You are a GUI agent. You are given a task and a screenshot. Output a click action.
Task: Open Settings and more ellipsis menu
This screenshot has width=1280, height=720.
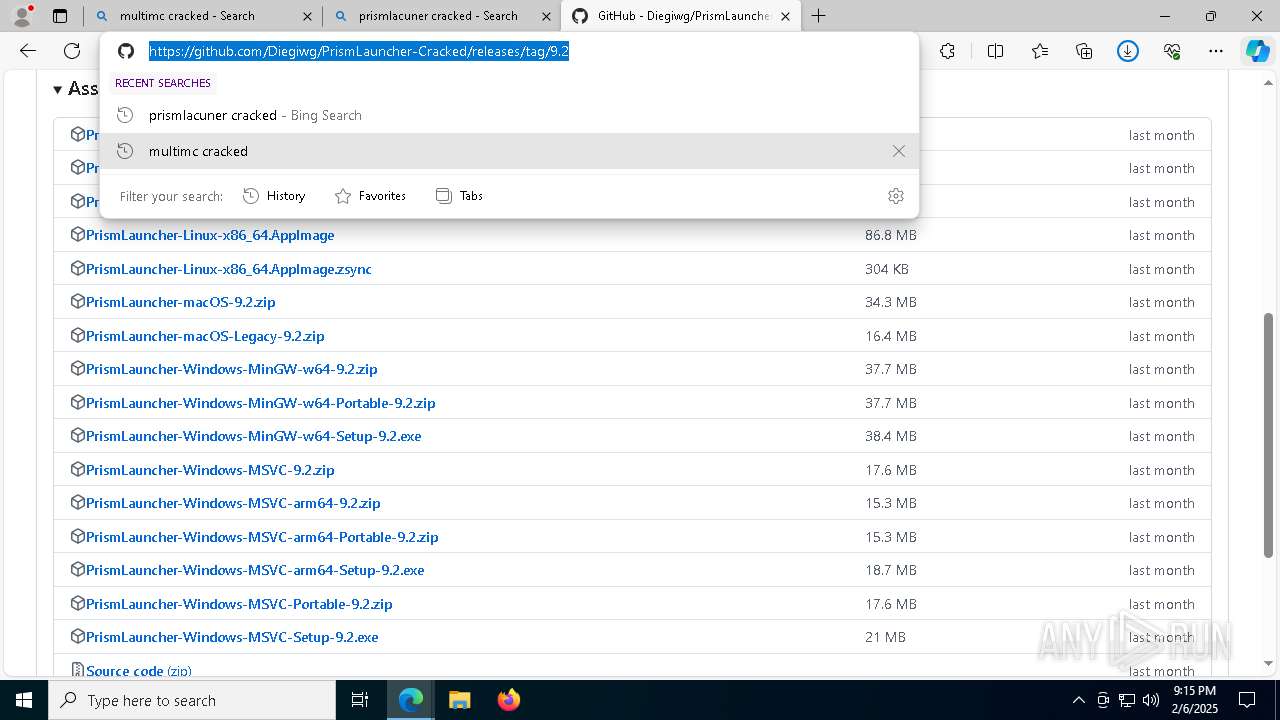click(x=1216, y=51)
